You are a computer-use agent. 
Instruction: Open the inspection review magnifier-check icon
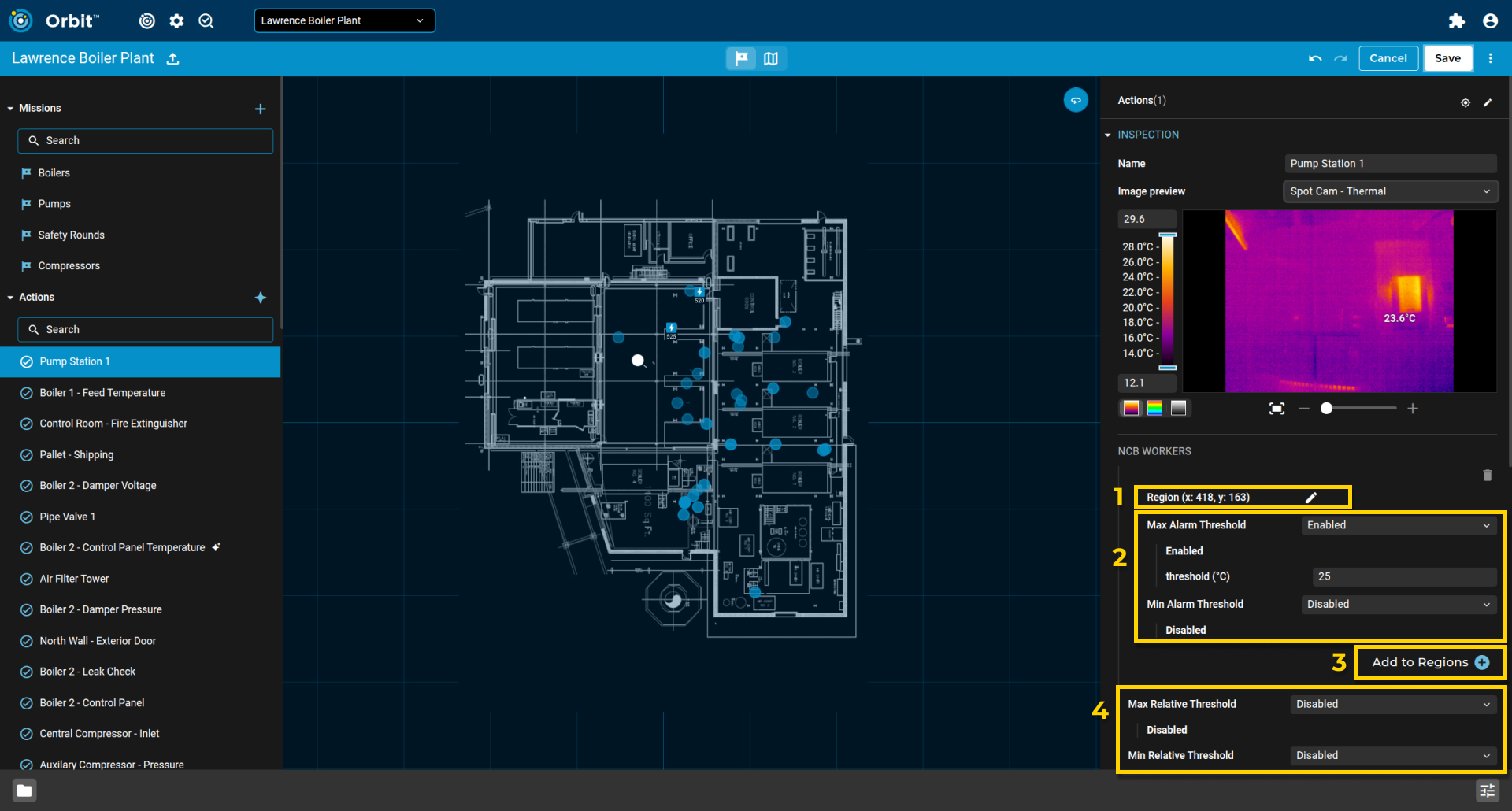point(206,20)
